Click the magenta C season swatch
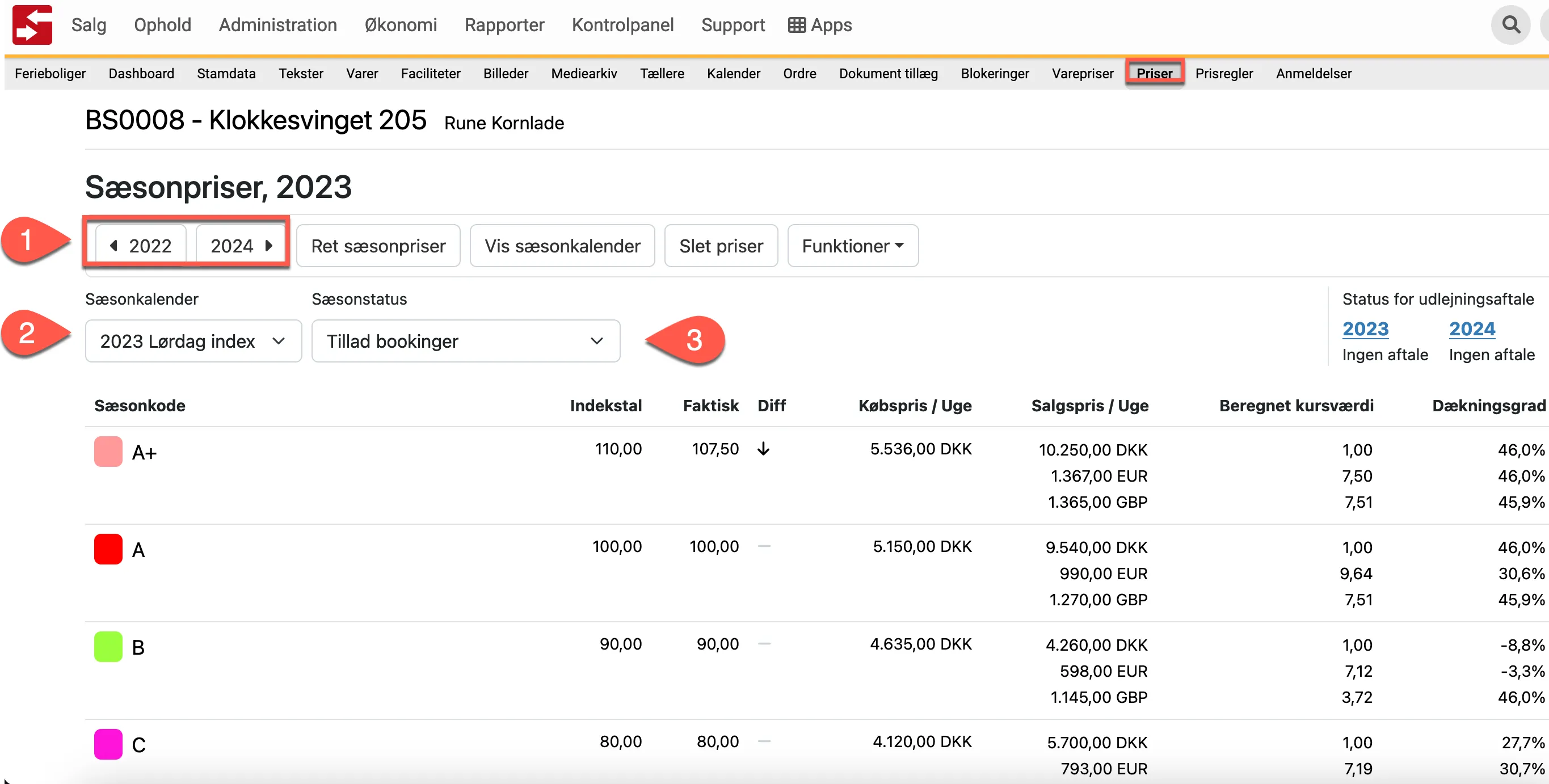 108,744
